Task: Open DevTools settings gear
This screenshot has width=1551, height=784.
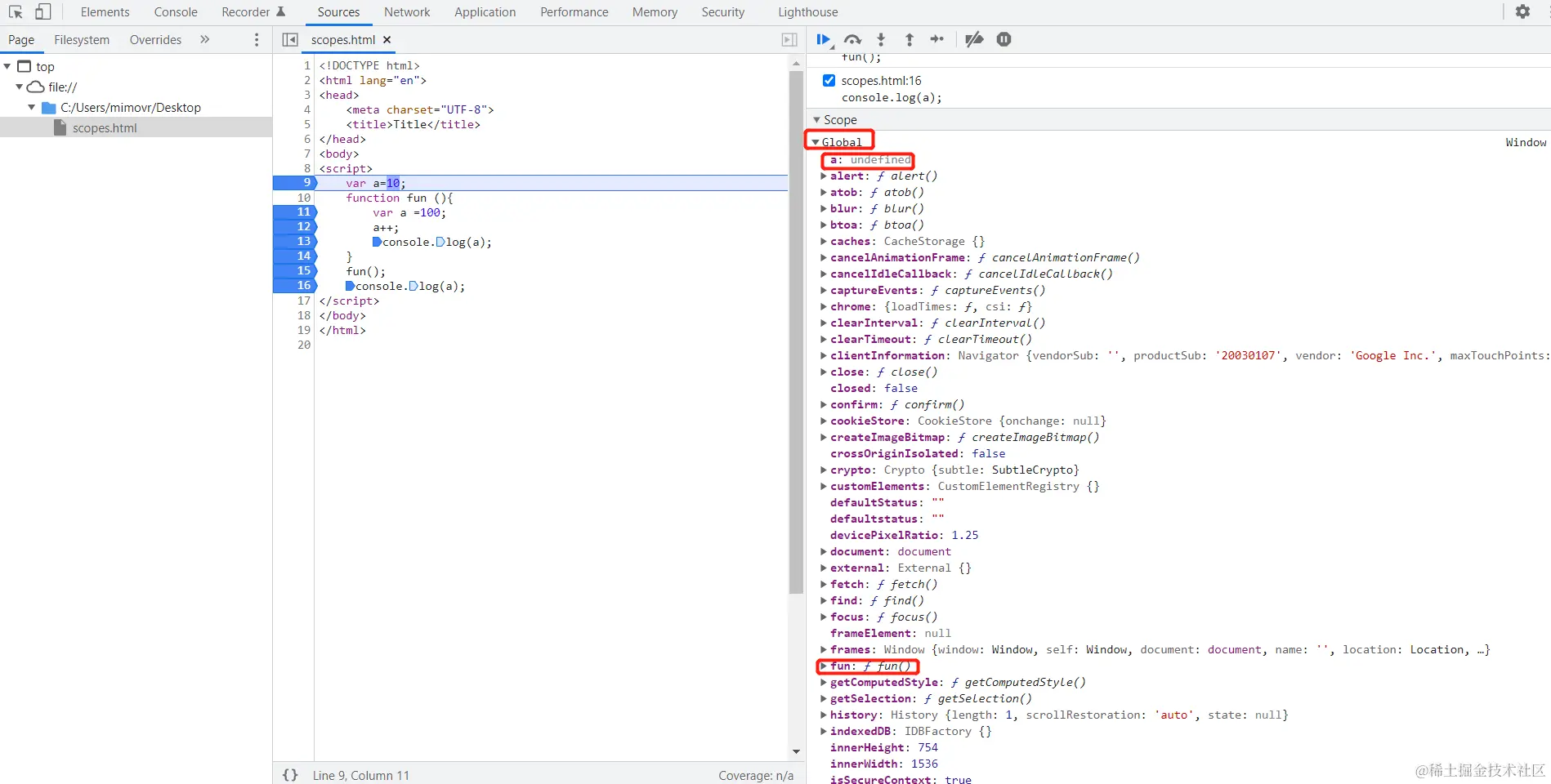Action: pyautogui.click(x=1522, y=11)
